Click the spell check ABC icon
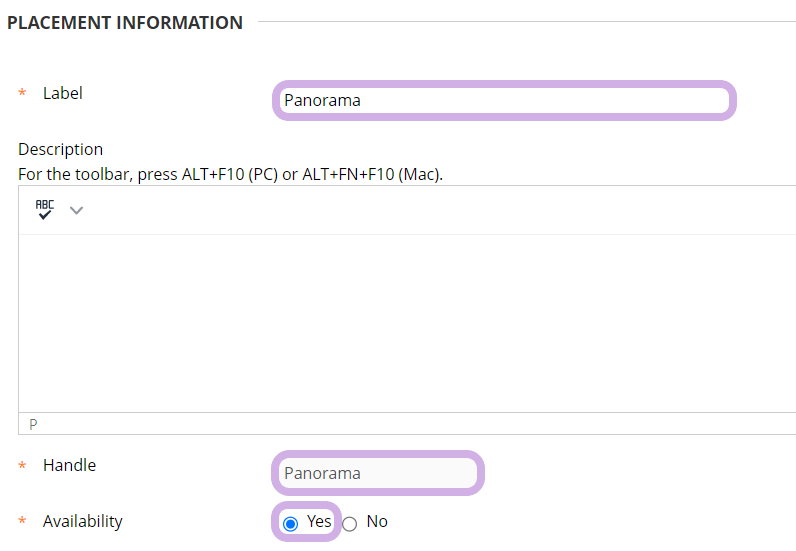 pyautogui.click(x=45, y=209)
